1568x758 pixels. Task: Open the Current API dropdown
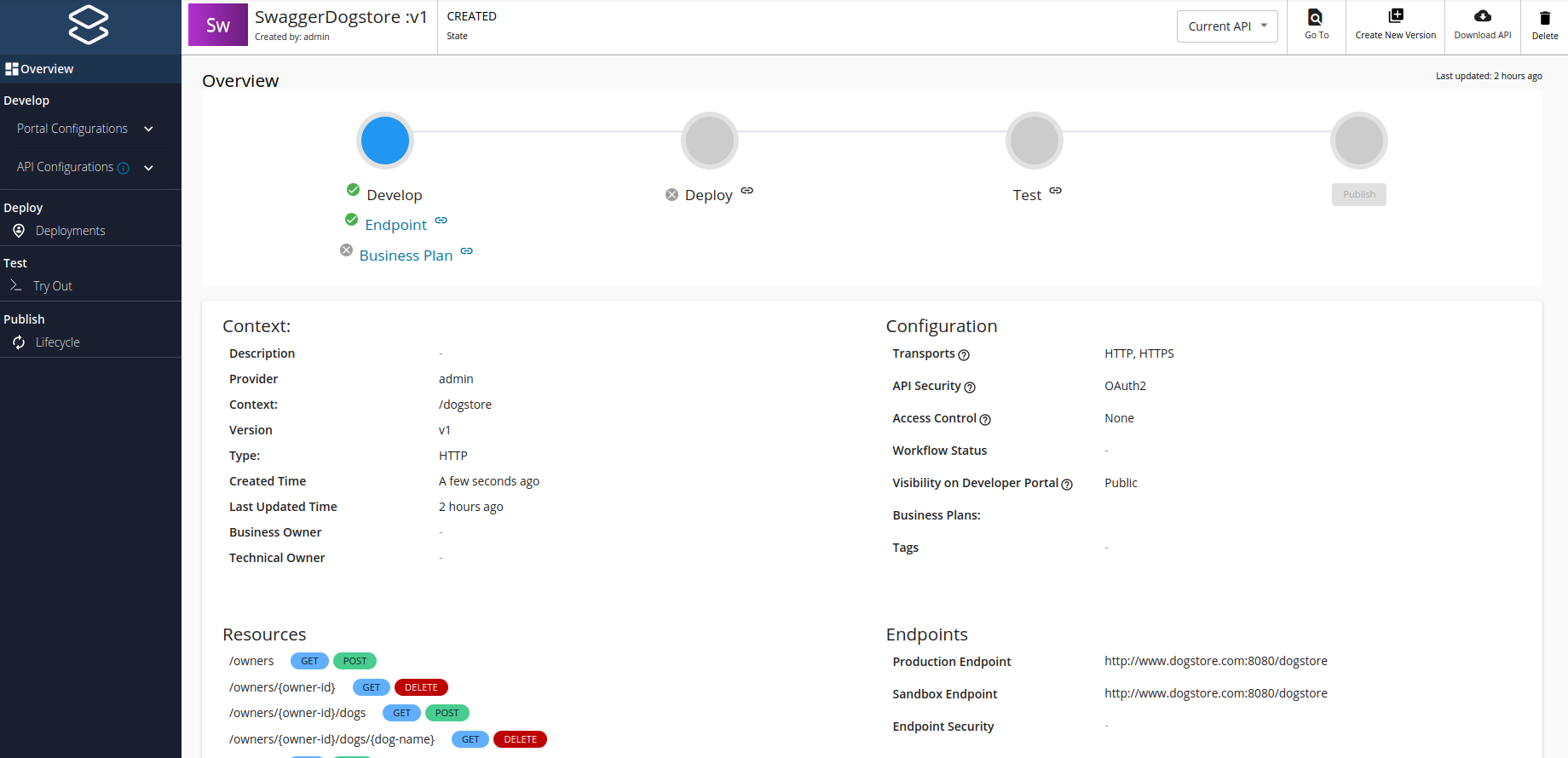(x=1227, y=26)
